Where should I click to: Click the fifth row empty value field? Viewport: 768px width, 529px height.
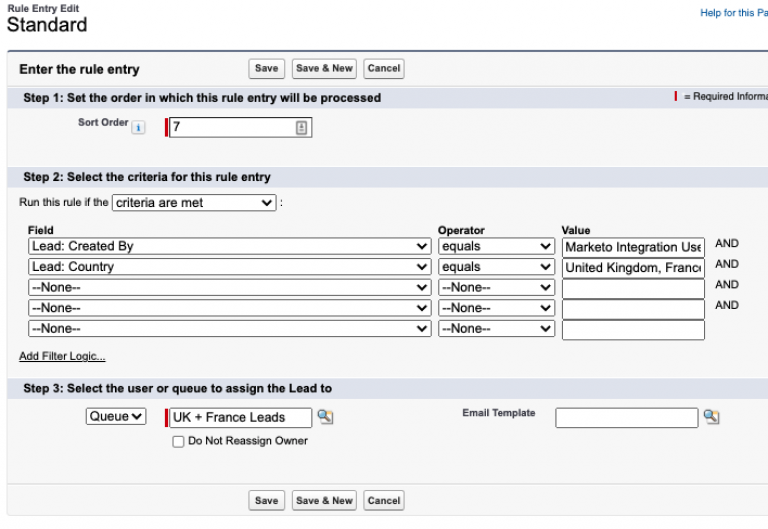633,330
